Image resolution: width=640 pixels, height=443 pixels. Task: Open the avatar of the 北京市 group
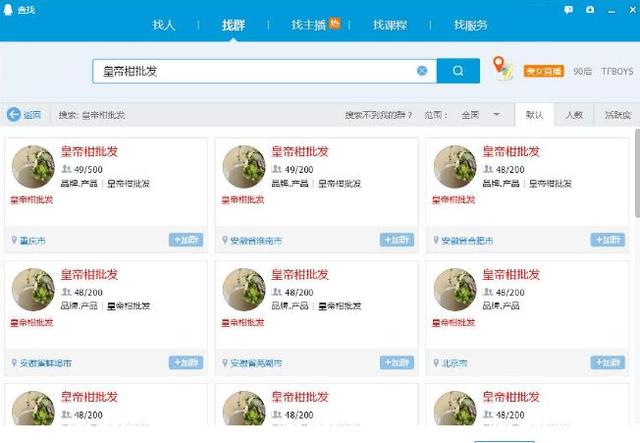coord(455,289)
